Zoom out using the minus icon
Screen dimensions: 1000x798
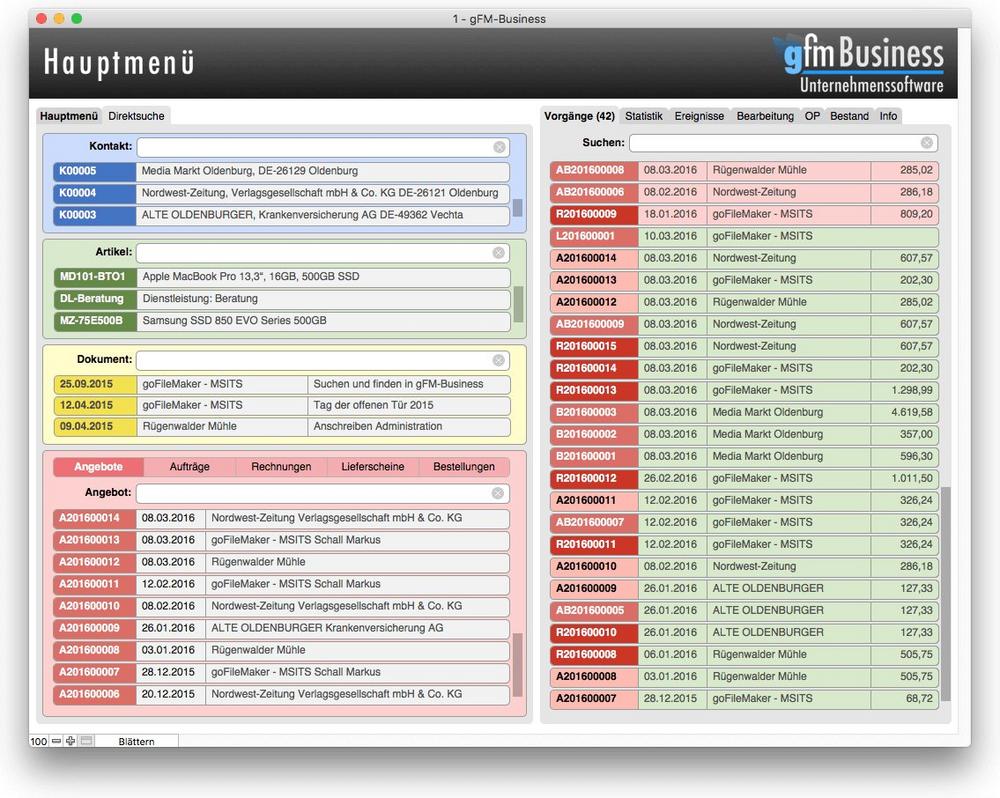tap(56, 741)
